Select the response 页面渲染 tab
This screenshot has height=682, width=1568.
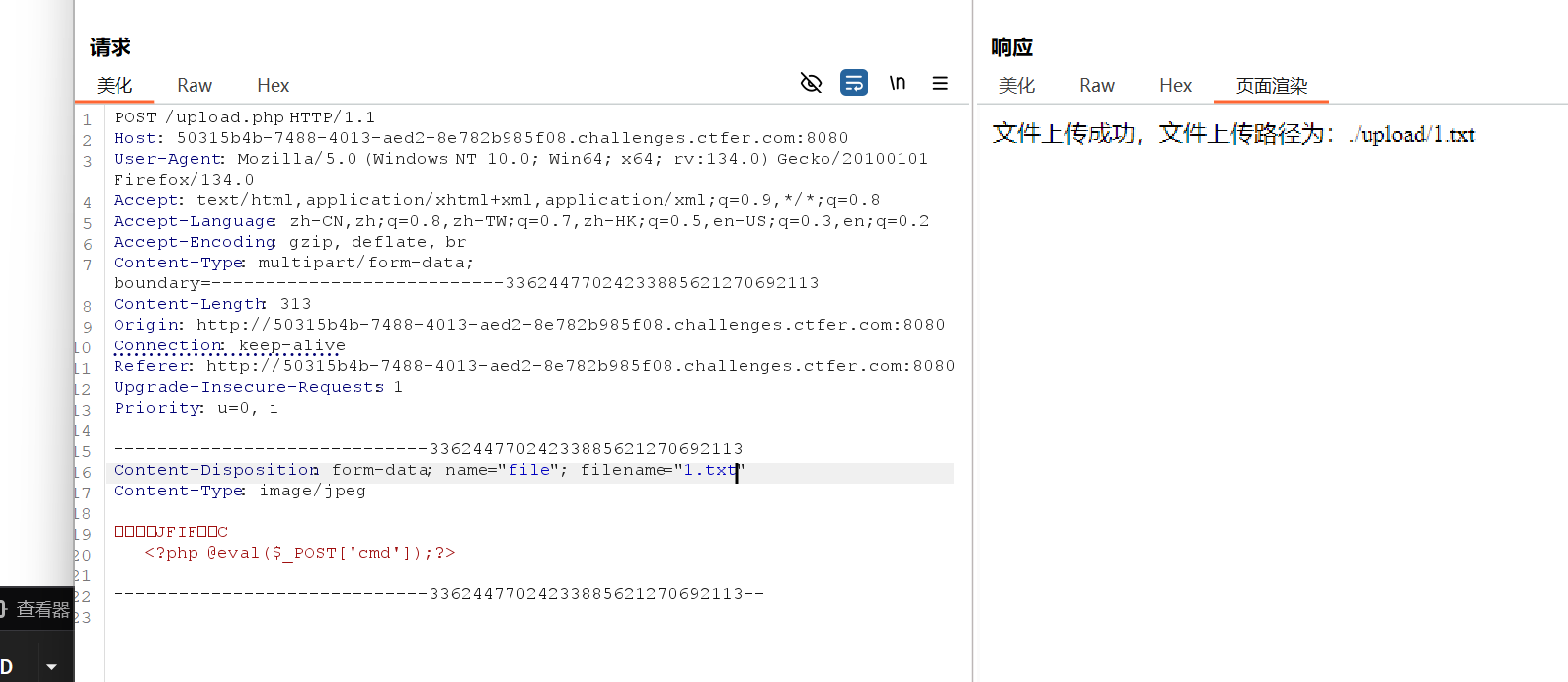[x=1272, y=86]
